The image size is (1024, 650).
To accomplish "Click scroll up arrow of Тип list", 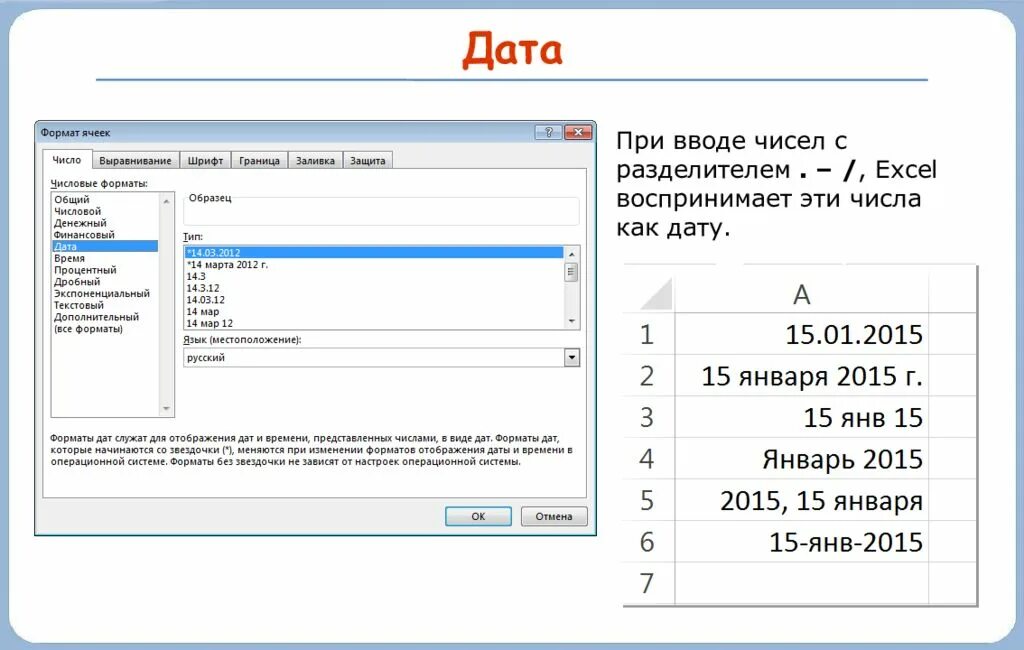I will [571, 254].
